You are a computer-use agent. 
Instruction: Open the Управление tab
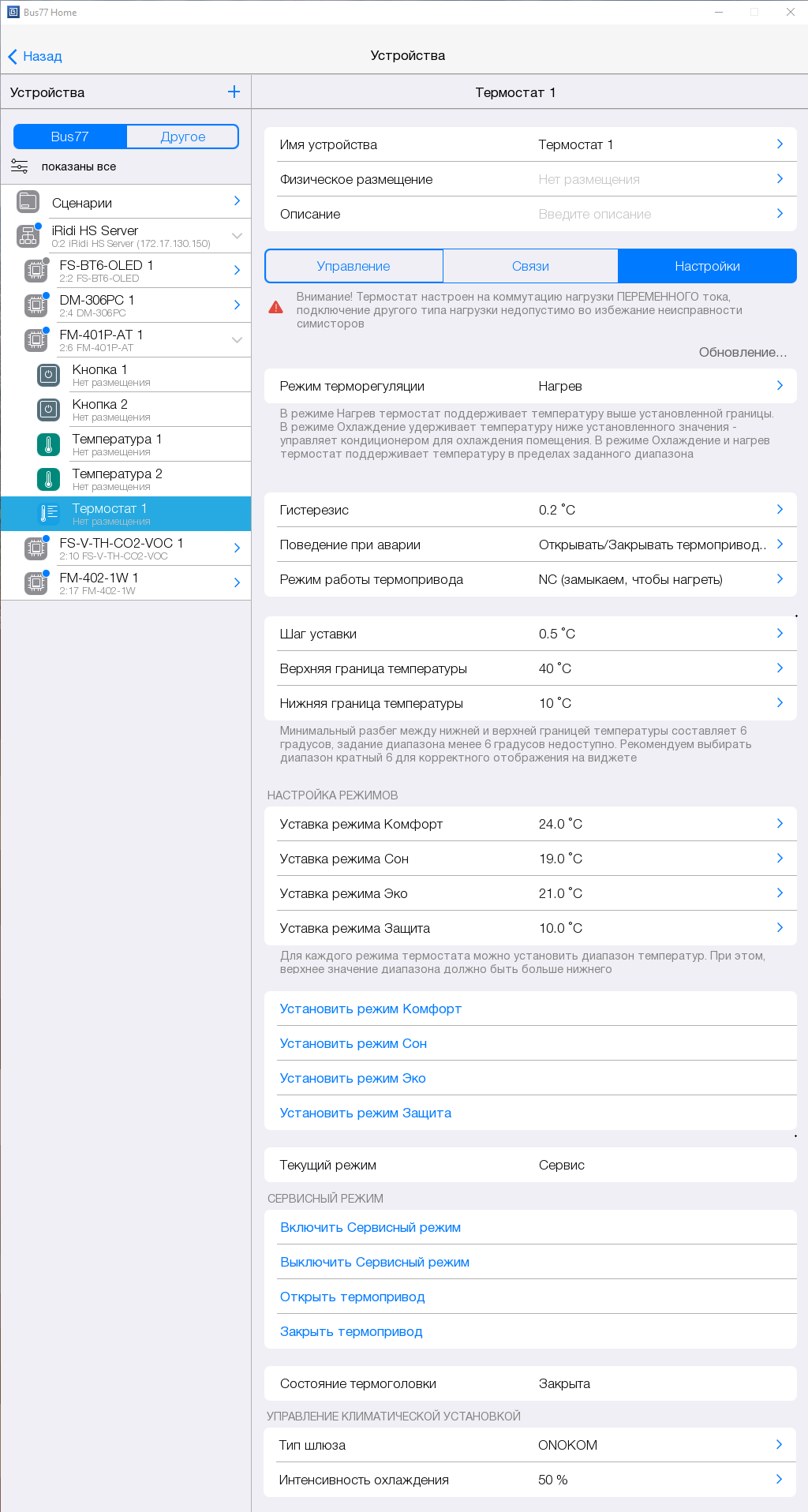353,266
